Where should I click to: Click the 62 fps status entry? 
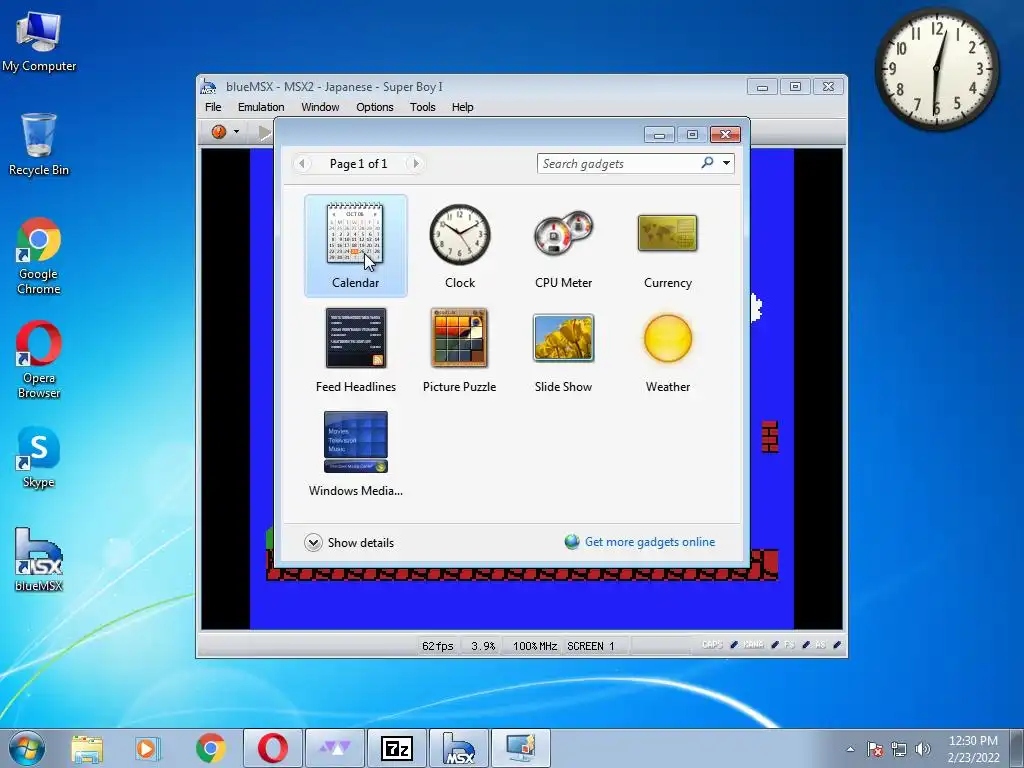(438, 646)
